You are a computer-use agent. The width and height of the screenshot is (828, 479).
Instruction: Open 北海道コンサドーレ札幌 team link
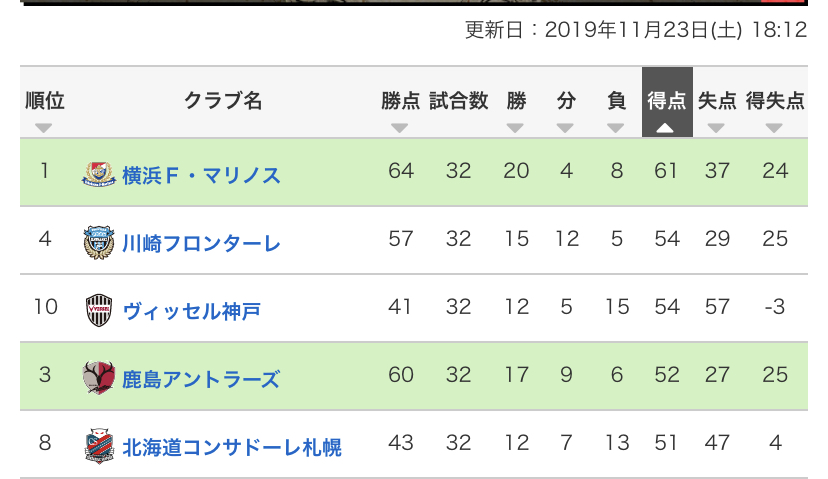click(231, 446)
